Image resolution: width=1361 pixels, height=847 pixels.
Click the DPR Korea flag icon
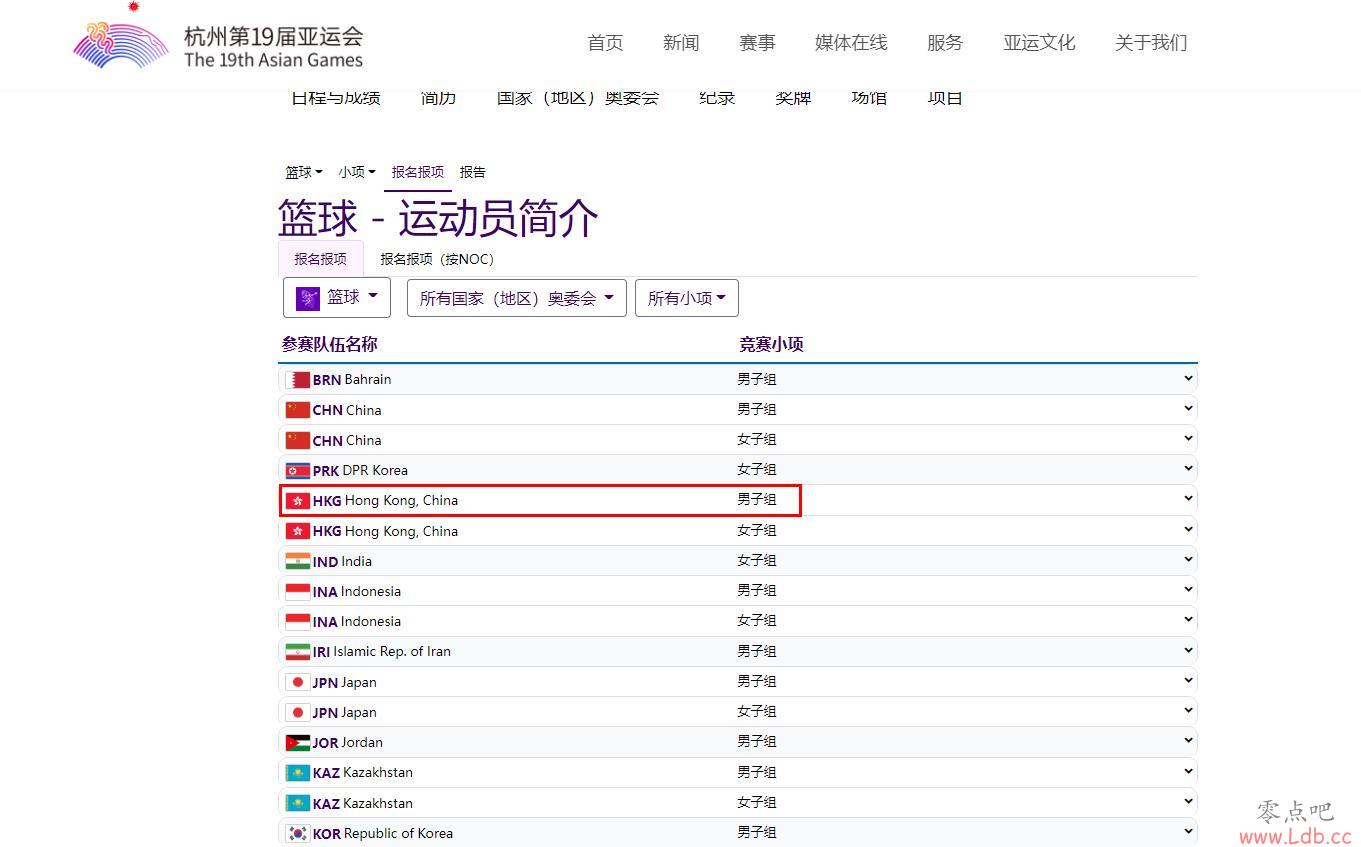(x=297, y=470)
